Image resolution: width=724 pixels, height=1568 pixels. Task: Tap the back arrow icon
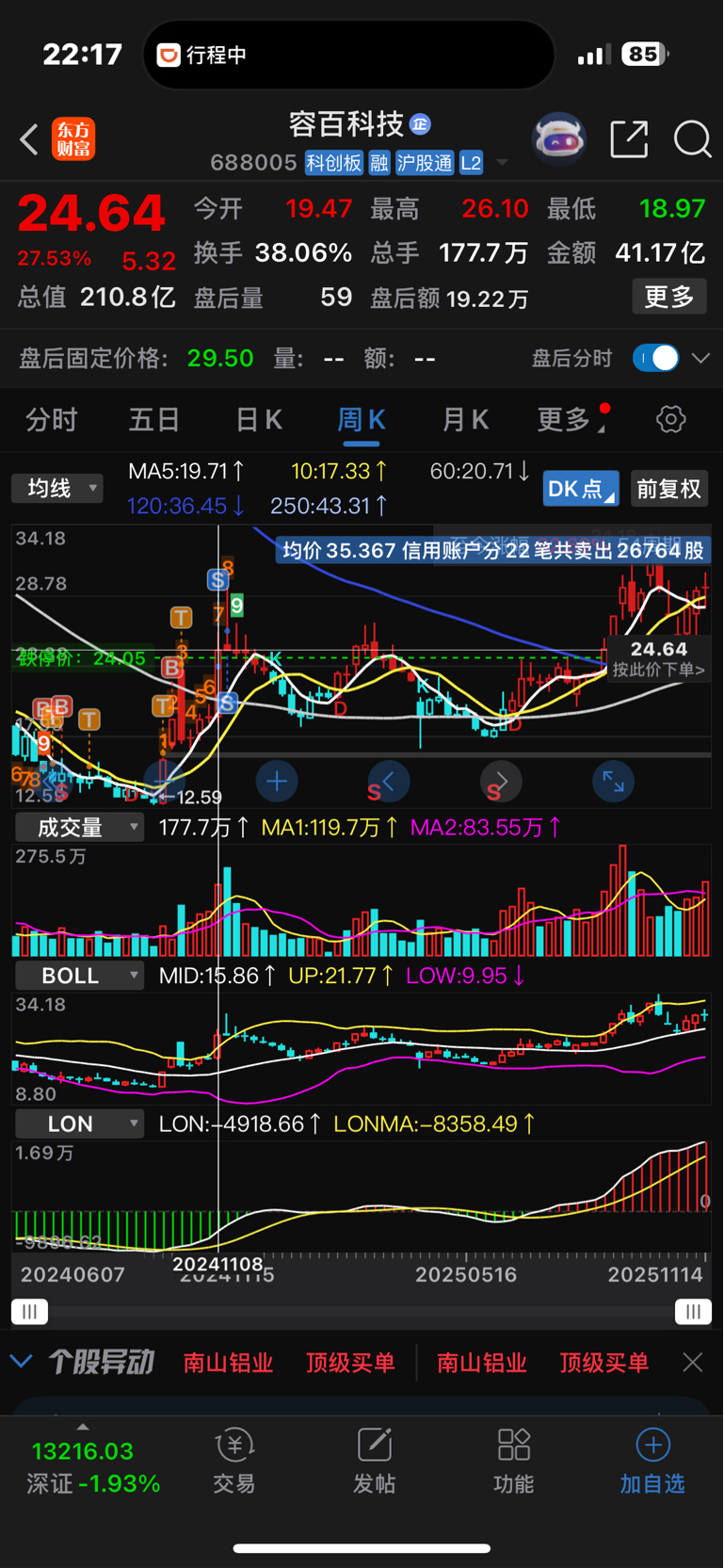29,139
